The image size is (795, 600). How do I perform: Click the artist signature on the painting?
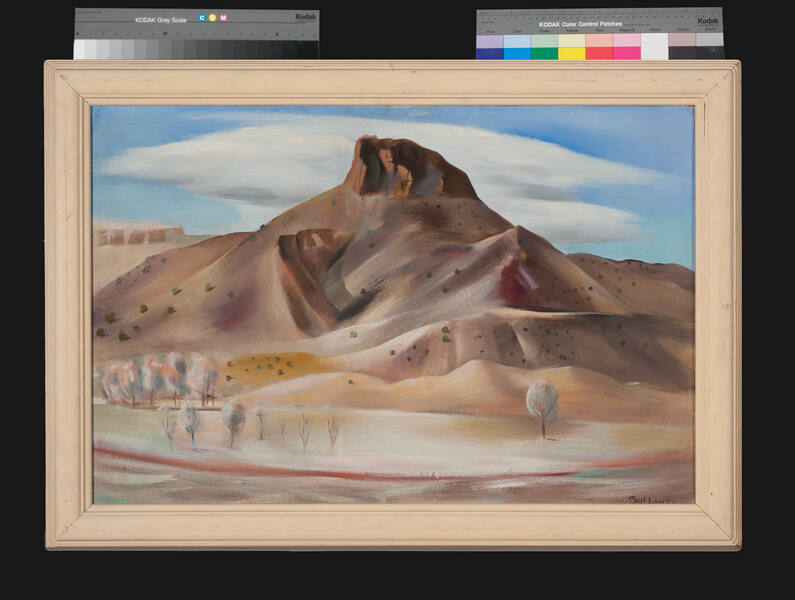click(651, 500)
